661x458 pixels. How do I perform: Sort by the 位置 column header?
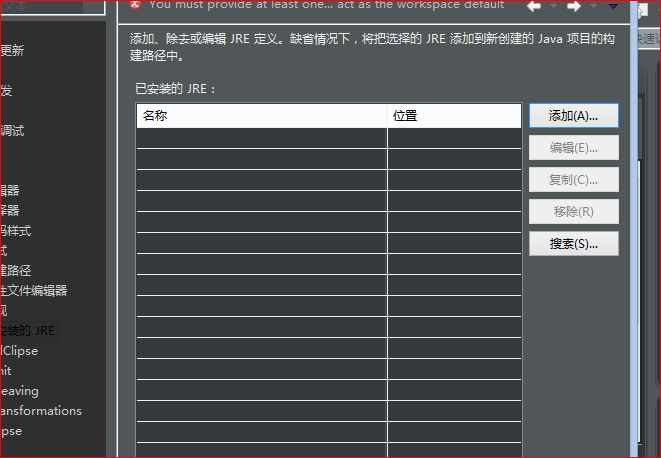454,116
